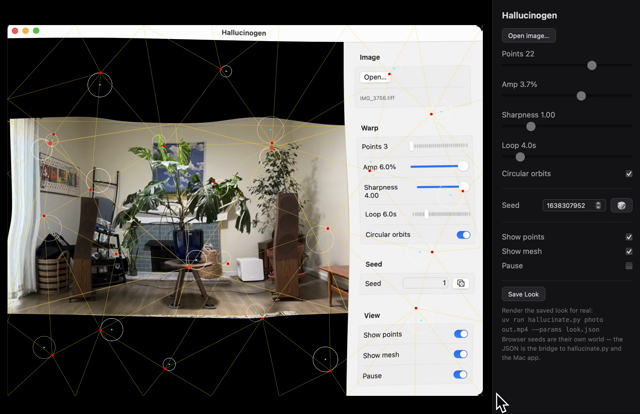
Task: Toggle the Pause switch in View section
Action: point(460,374)
